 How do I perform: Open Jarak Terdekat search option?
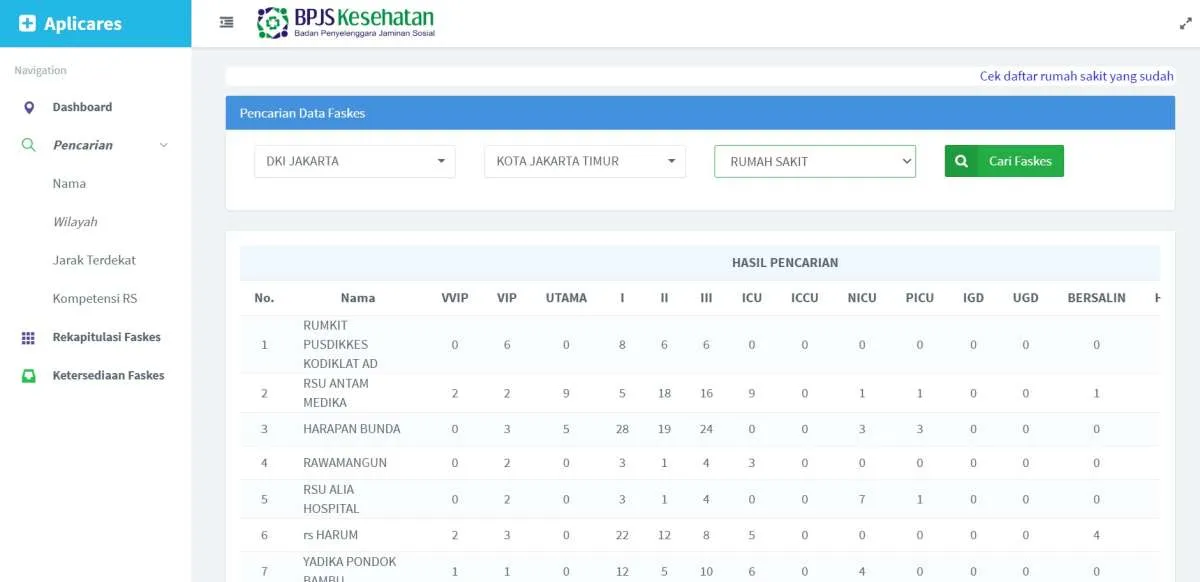point(94,260)
